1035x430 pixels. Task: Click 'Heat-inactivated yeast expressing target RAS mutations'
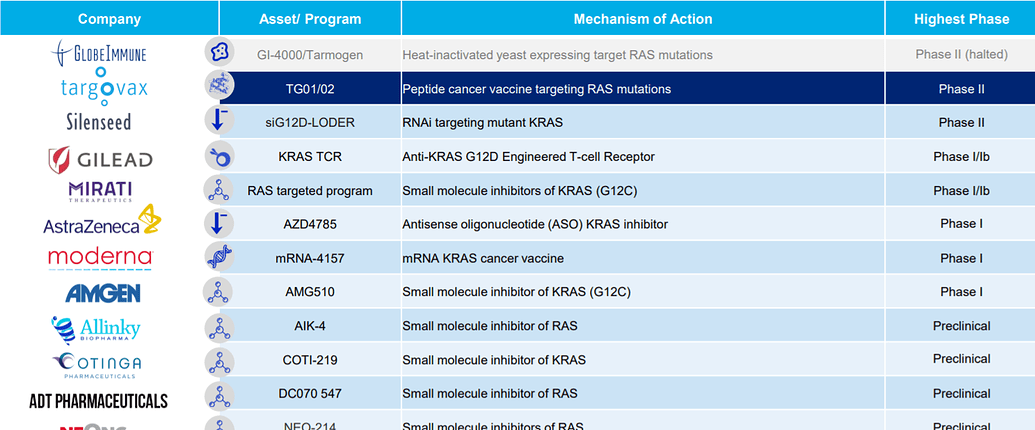558,55
